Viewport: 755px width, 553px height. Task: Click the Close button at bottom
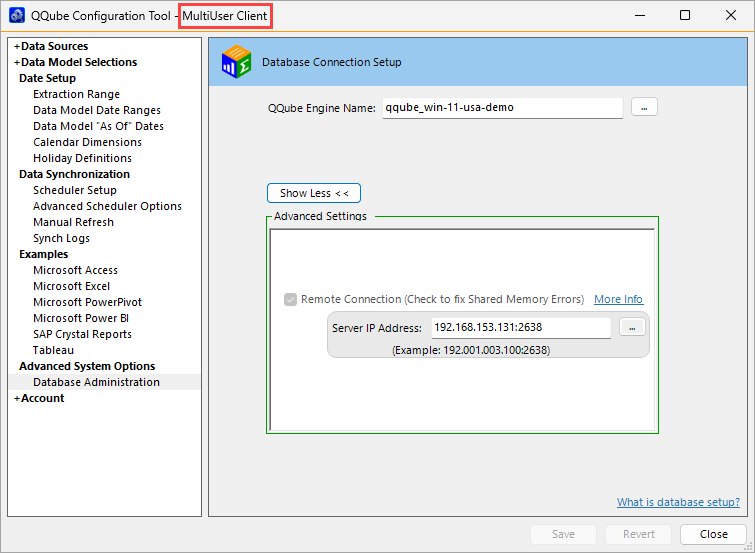point(713,534)
